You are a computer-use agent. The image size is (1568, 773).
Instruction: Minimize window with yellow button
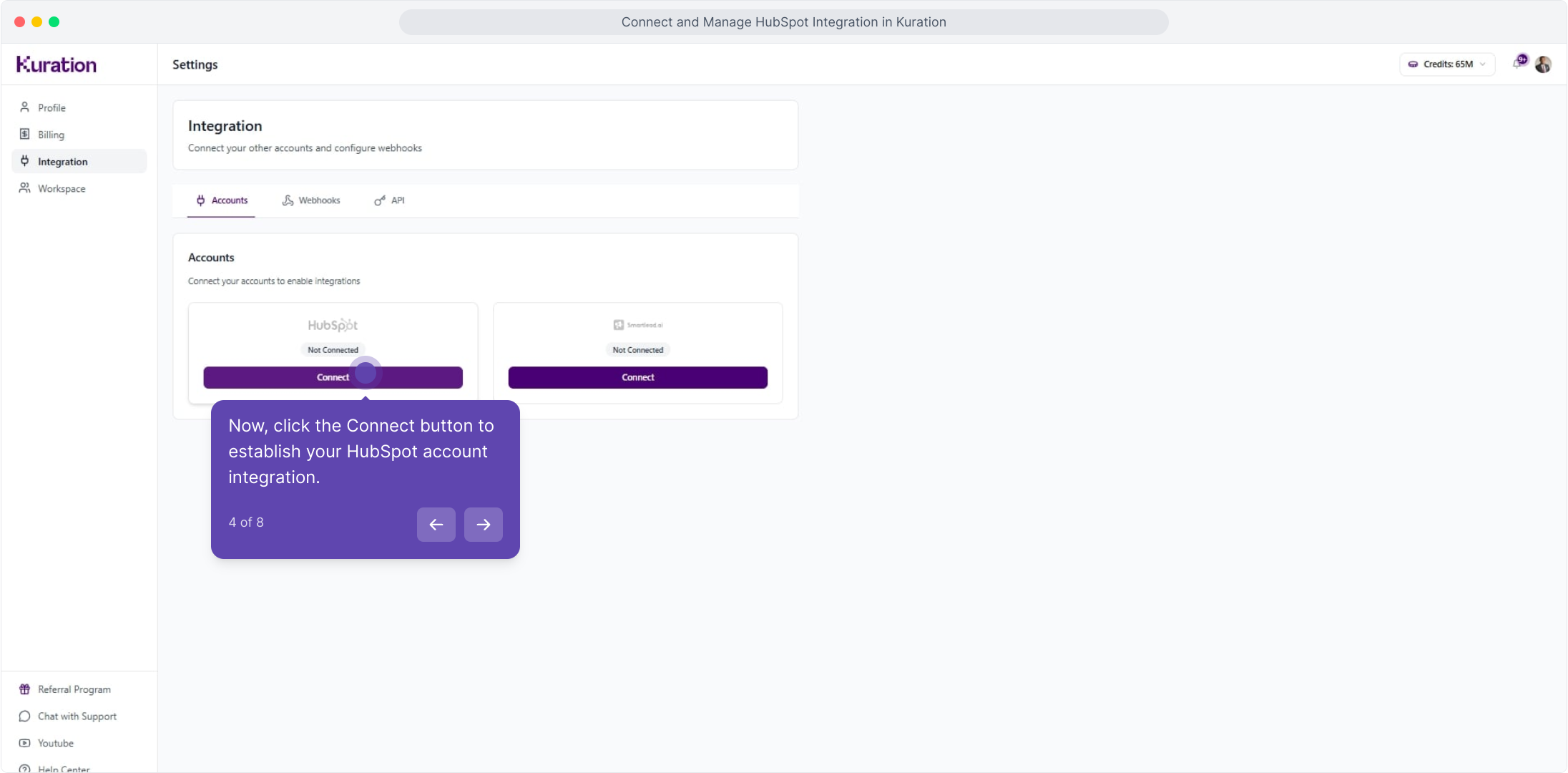pos(37,22)
